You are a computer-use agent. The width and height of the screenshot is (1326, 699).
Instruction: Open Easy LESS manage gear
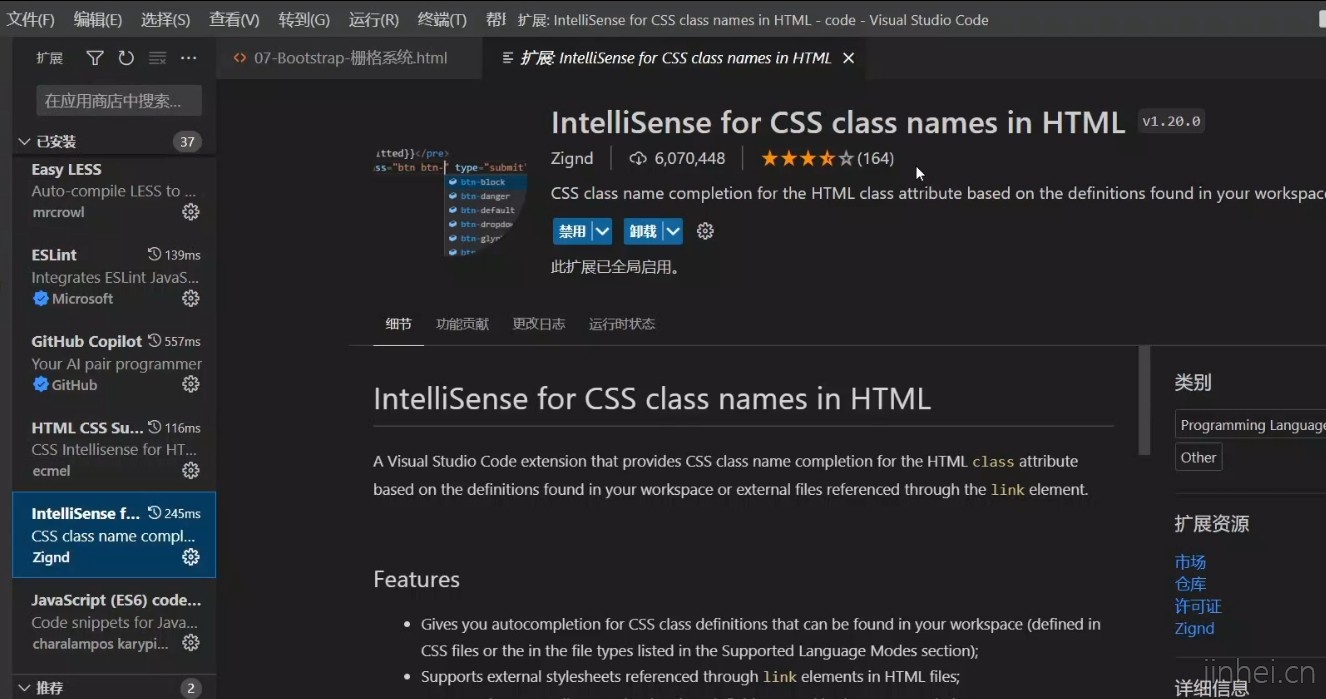(x=191, y=212)
